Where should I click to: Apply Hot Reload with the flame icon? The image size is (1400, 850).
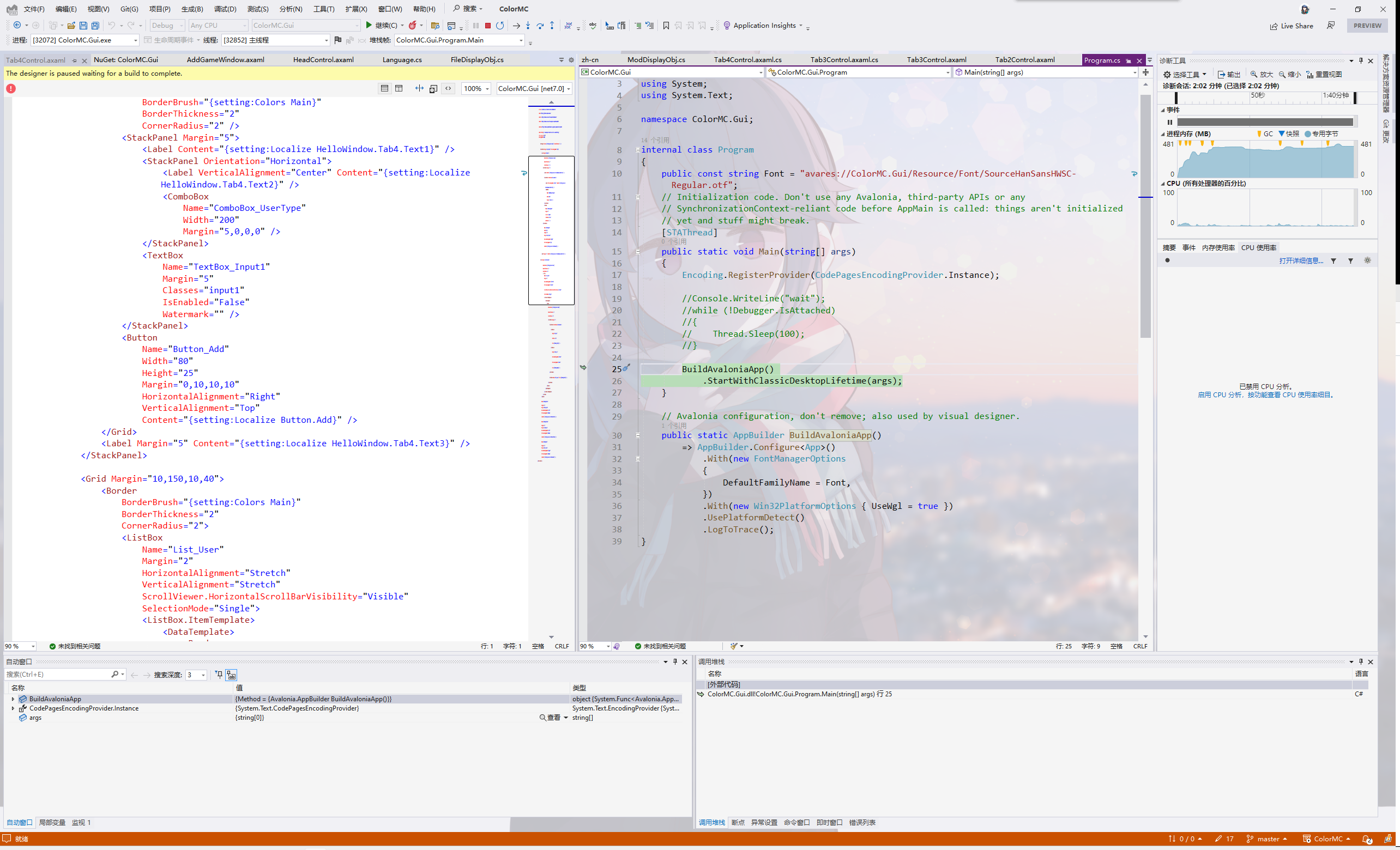(414, 26)
